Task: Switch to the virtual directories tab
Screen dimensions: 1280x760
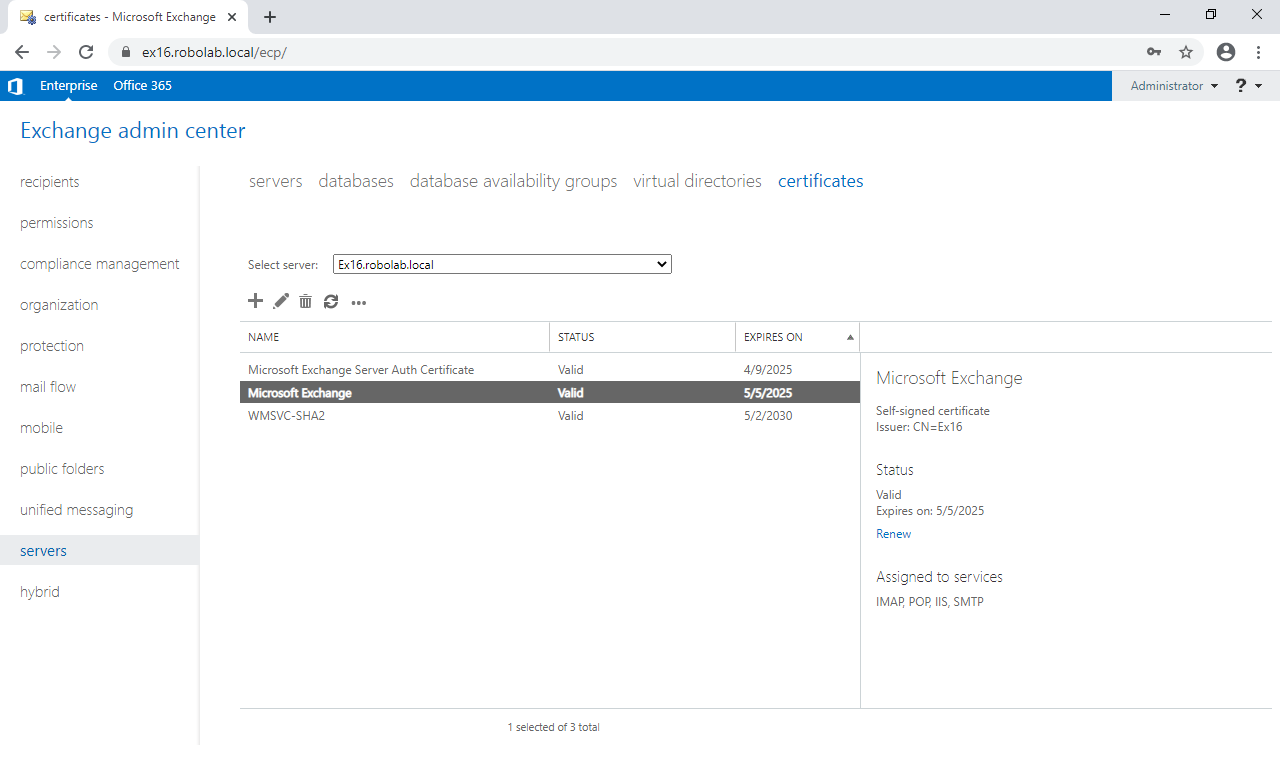Action: click(x=696, y=181)
